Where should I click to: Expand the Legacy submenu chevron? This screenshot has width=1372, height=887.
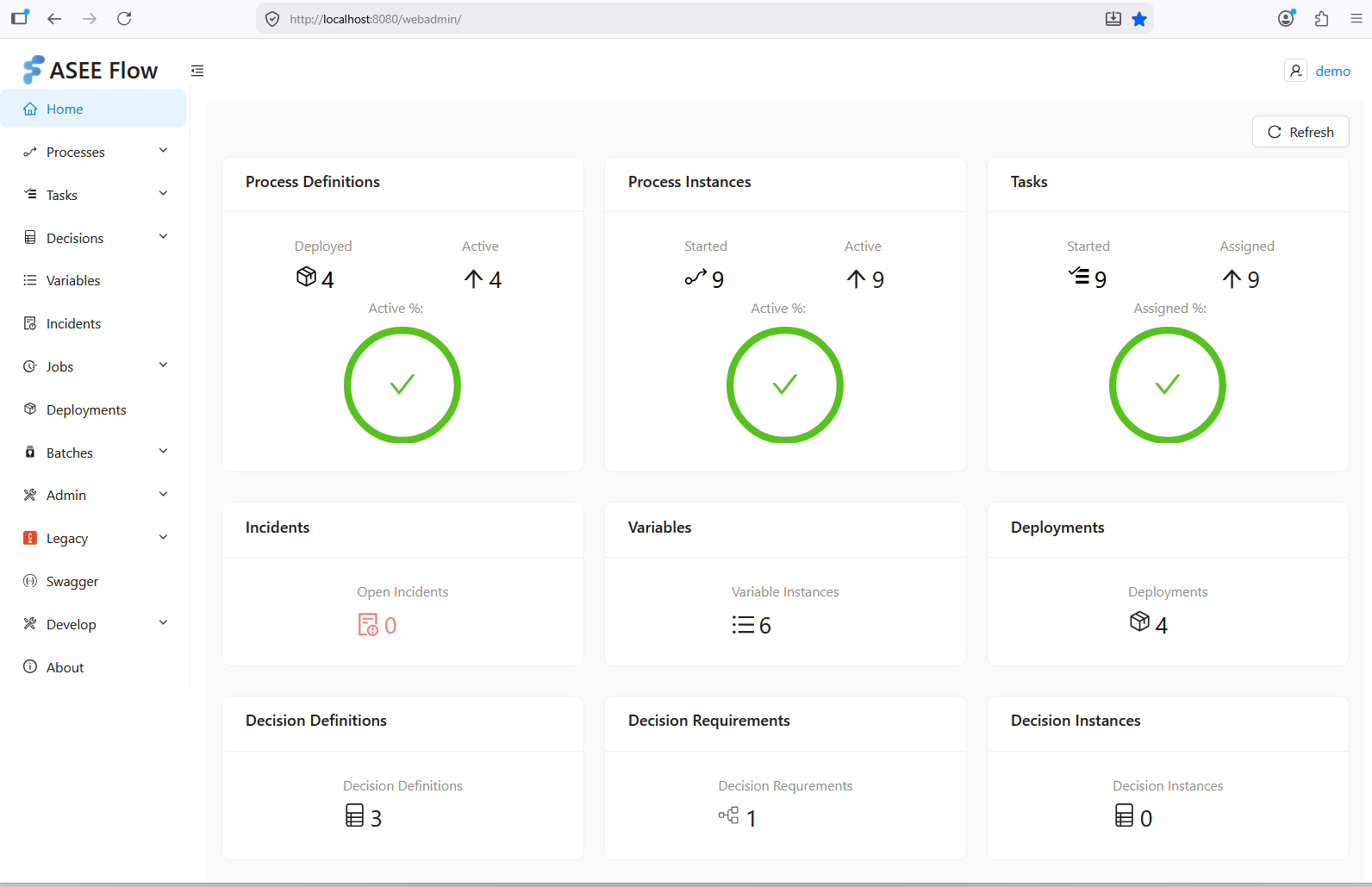point(164,537)
